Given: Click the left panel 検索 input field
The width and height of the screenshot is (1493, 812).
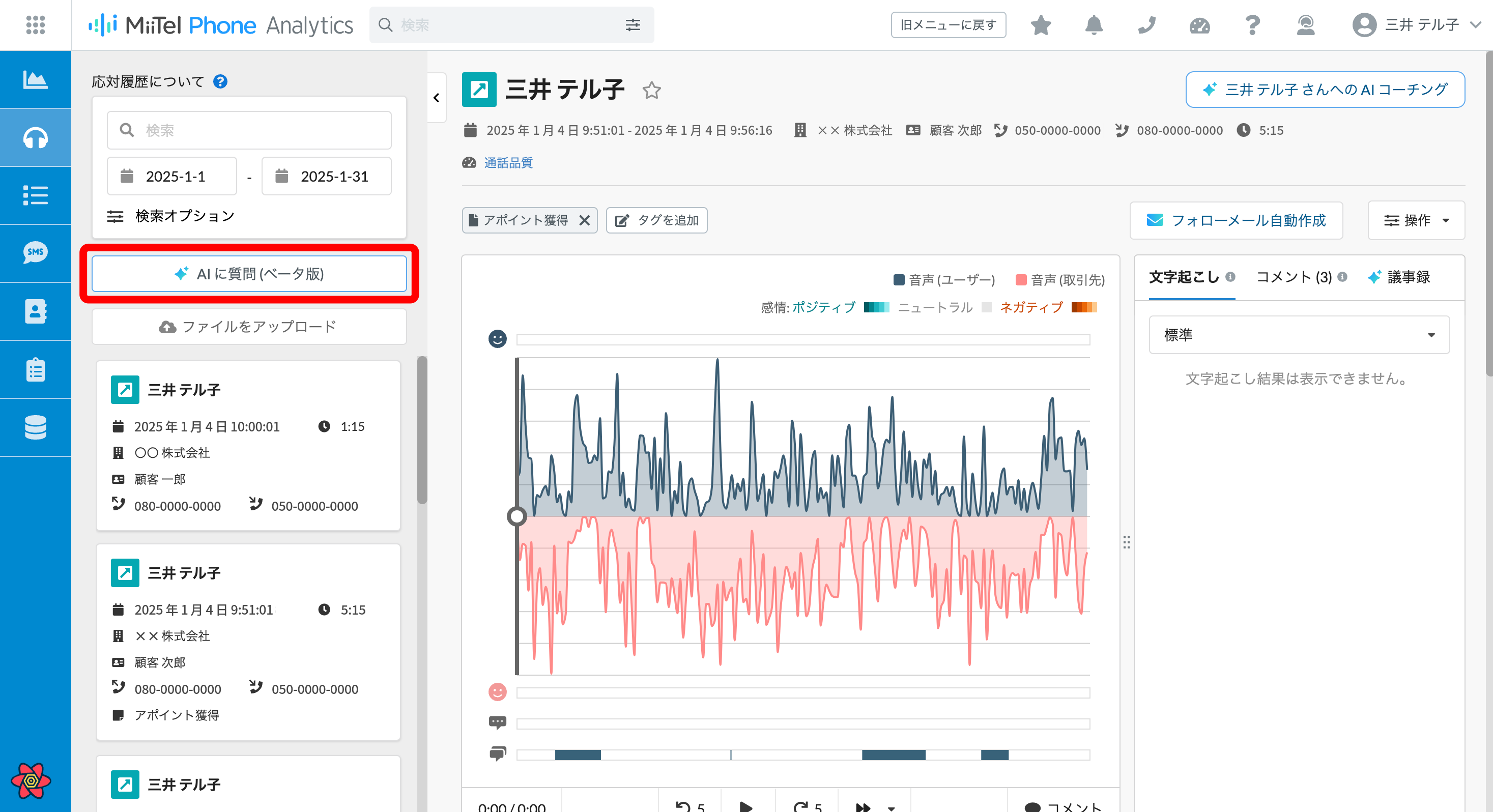Looking at the screenshot, I should point(249,130).
